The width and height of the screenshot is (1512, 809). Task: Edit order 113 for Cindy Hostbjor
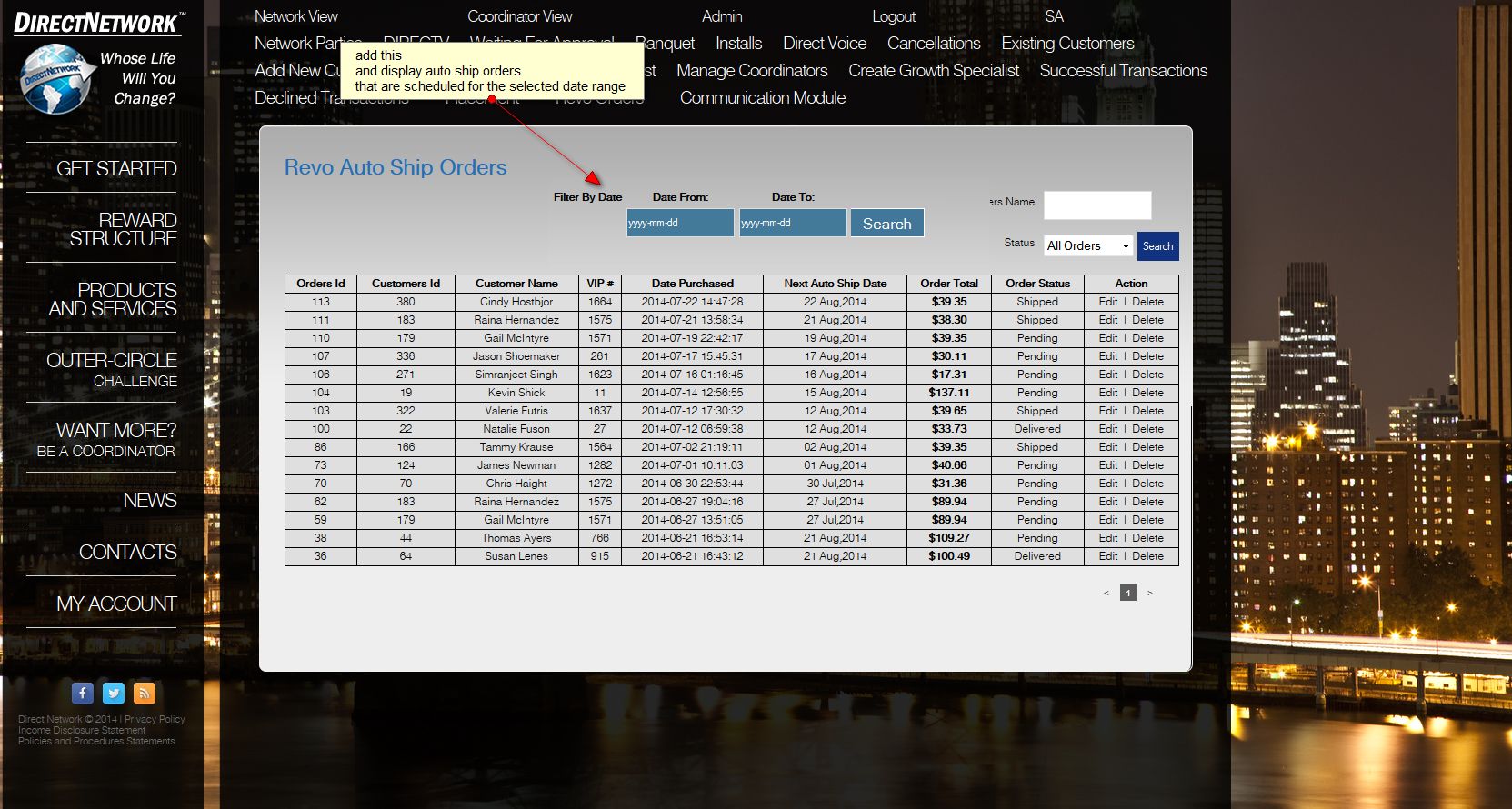click(1108, 302)
